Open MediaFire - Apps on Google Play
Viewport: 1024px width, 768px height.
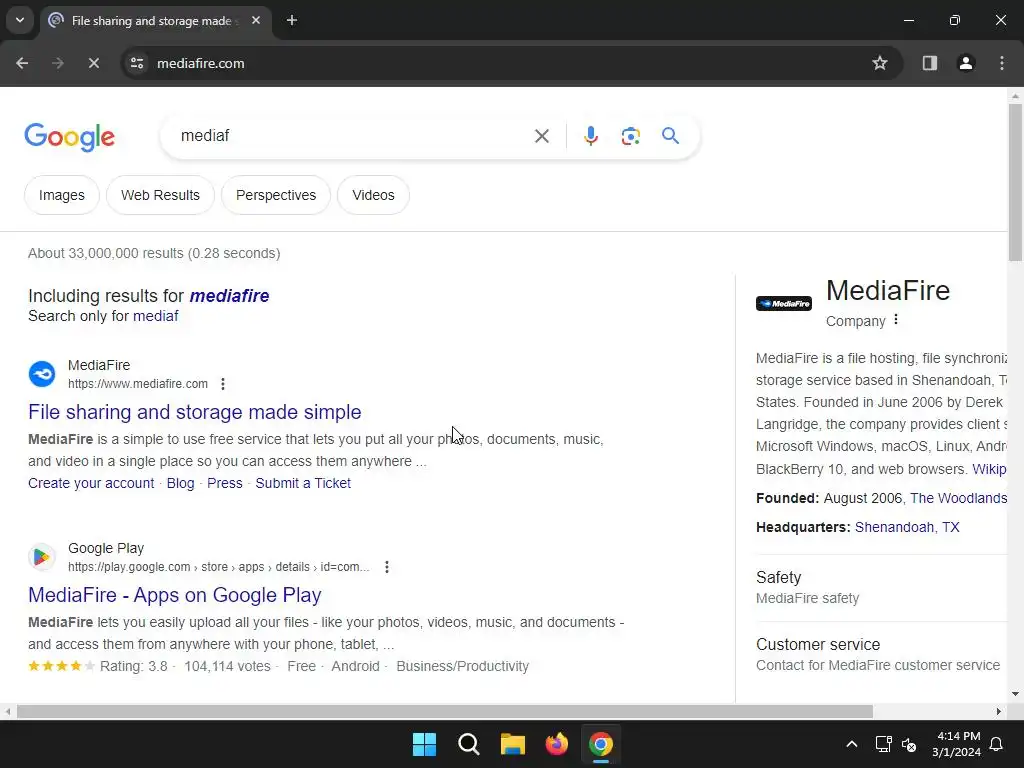174,595
